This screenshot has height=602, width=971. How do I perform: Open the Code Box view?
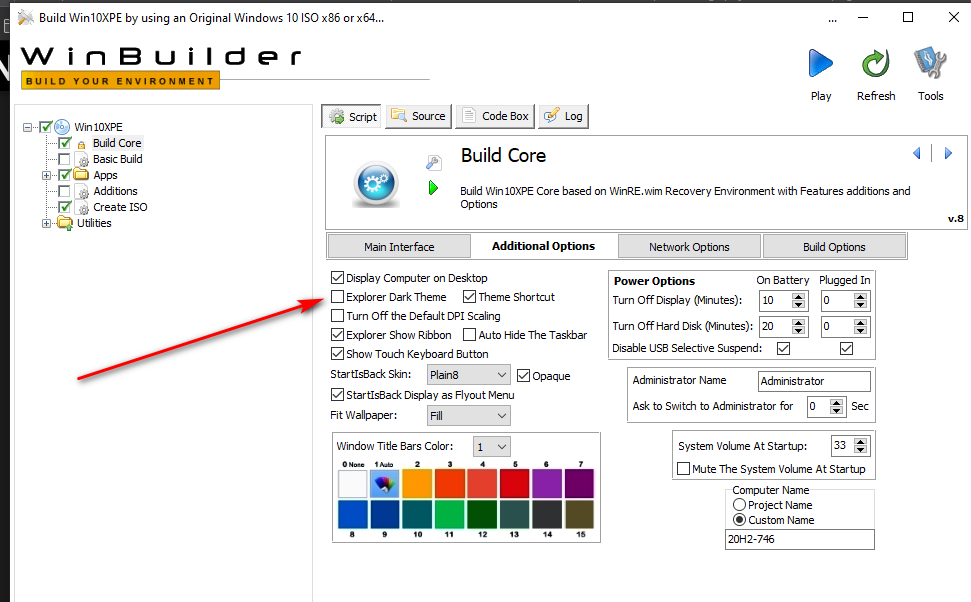point(495,116)
